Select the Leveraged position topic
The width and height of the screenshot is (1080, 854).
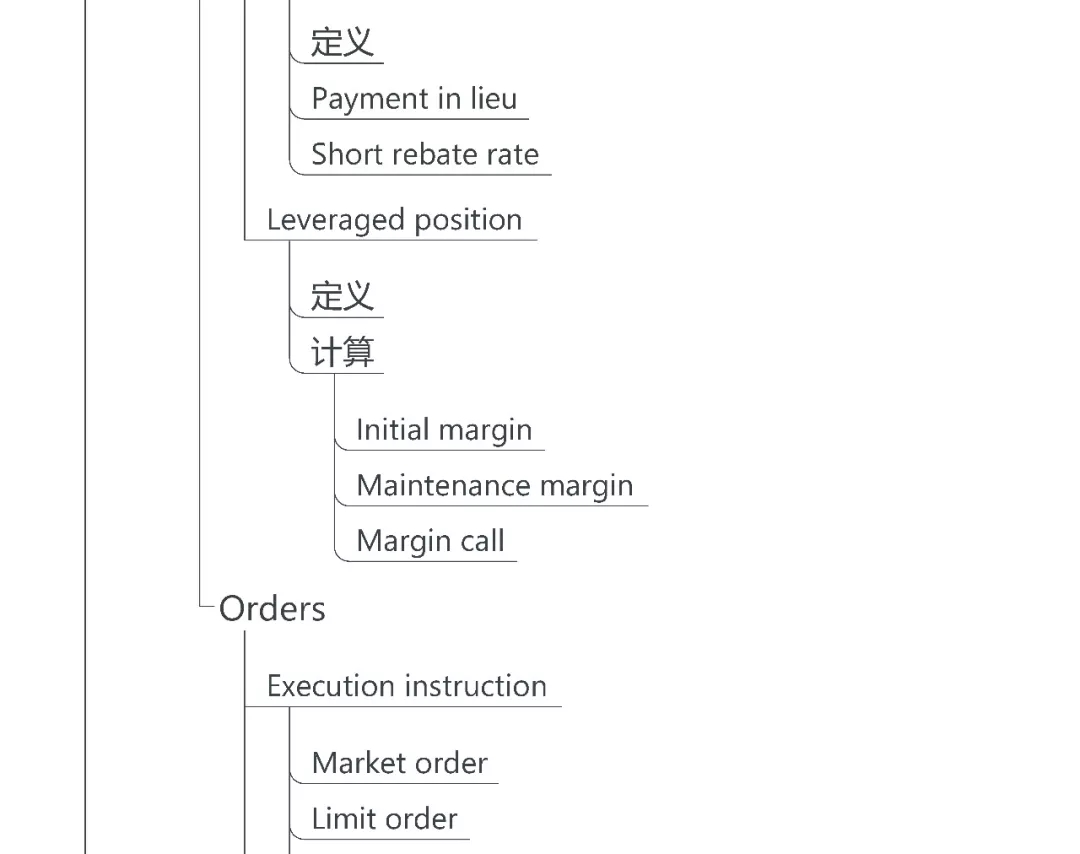pos(394,220)
